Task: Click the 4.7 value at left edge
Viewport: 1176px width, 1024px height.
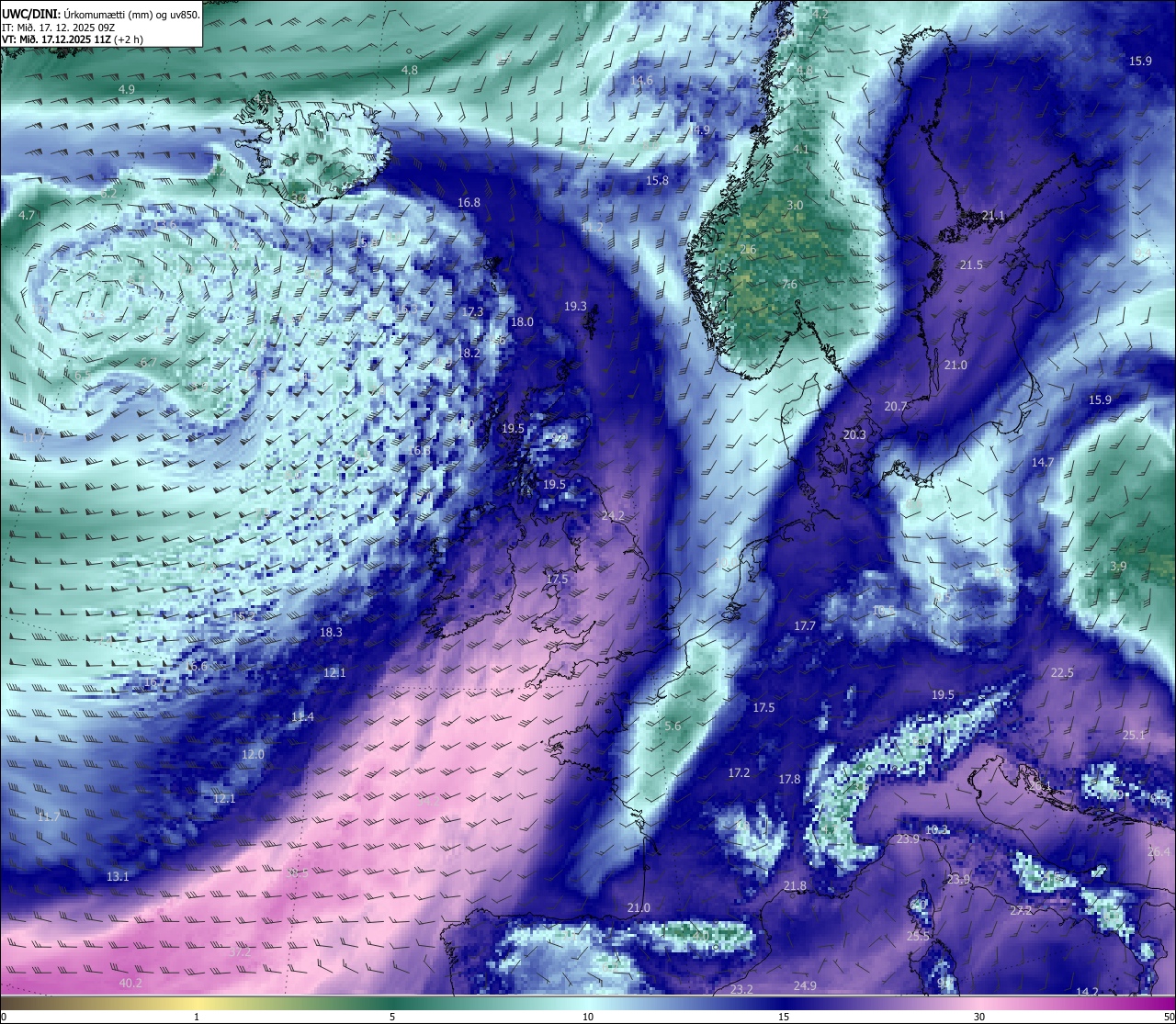Action: click(x=27, y=215)
